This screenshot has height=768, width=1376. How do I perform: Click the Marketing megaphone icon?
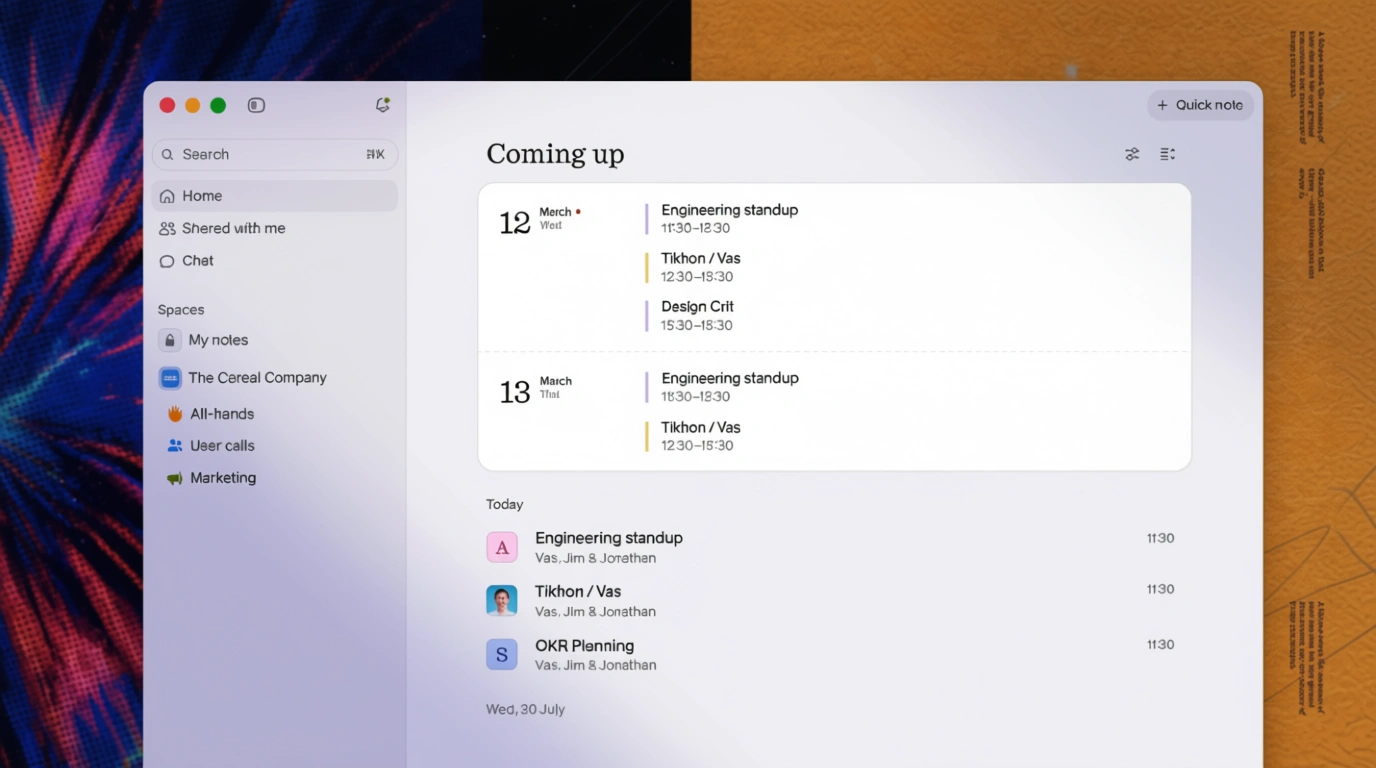175,478
